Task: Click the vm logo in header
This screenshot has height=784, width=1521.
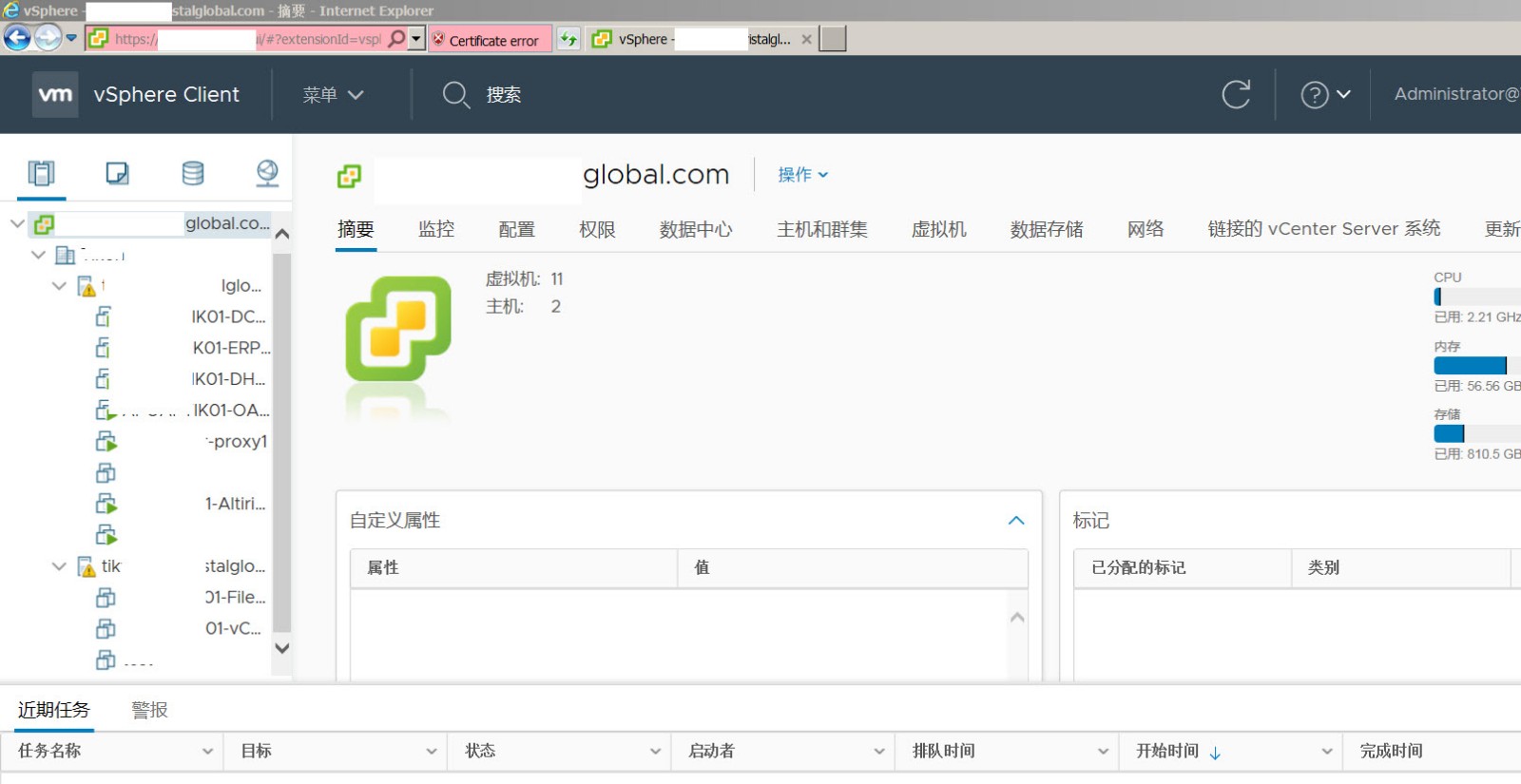Action: pos(55,94)
